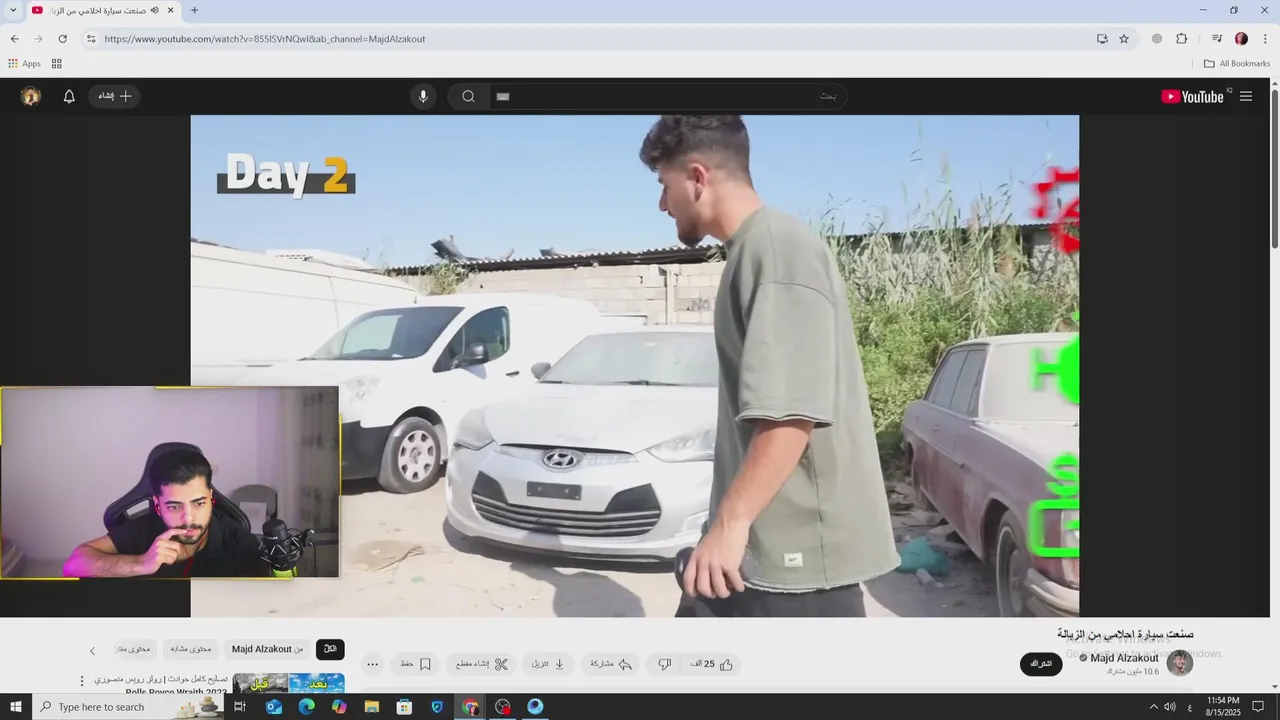
Task: Mute the YouTube tab audio icon
Action: point(154,10)
